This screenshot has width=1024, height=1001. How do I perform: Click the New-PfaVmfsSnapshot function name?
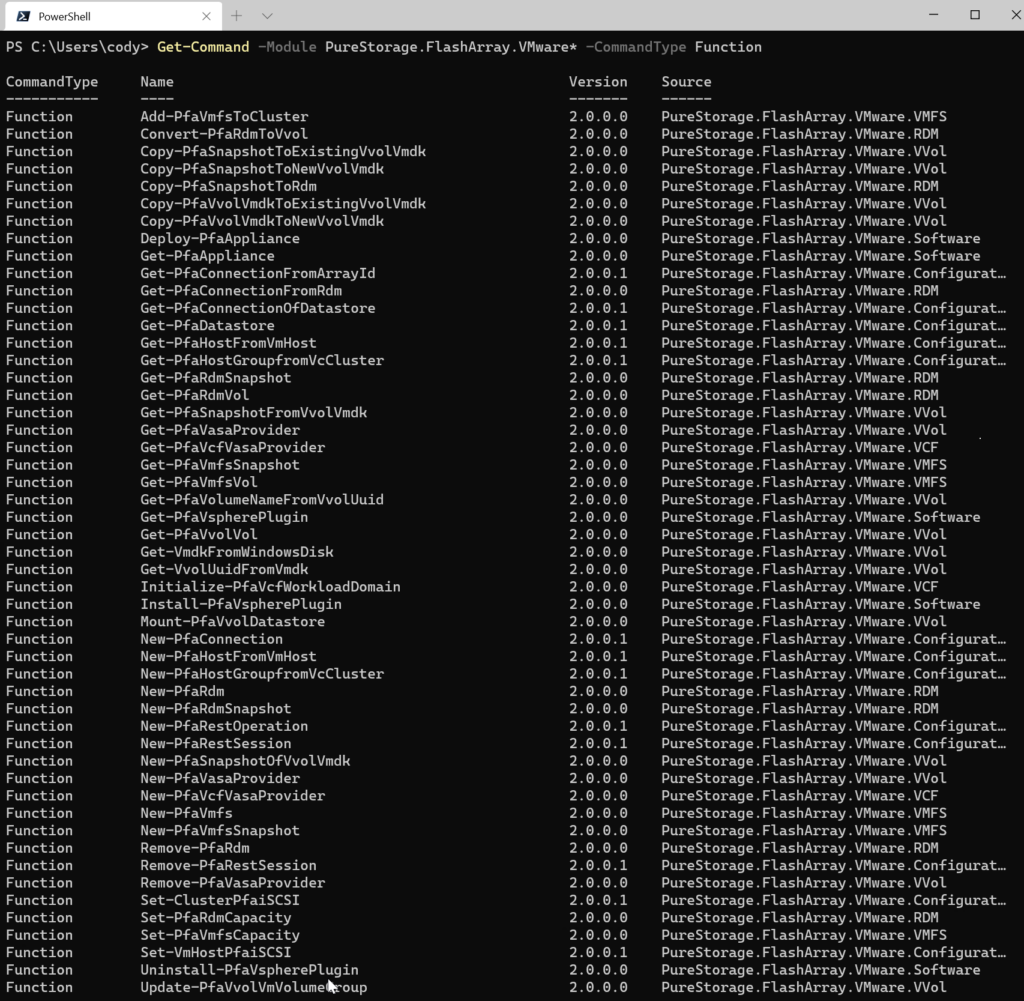pos(220,831)
